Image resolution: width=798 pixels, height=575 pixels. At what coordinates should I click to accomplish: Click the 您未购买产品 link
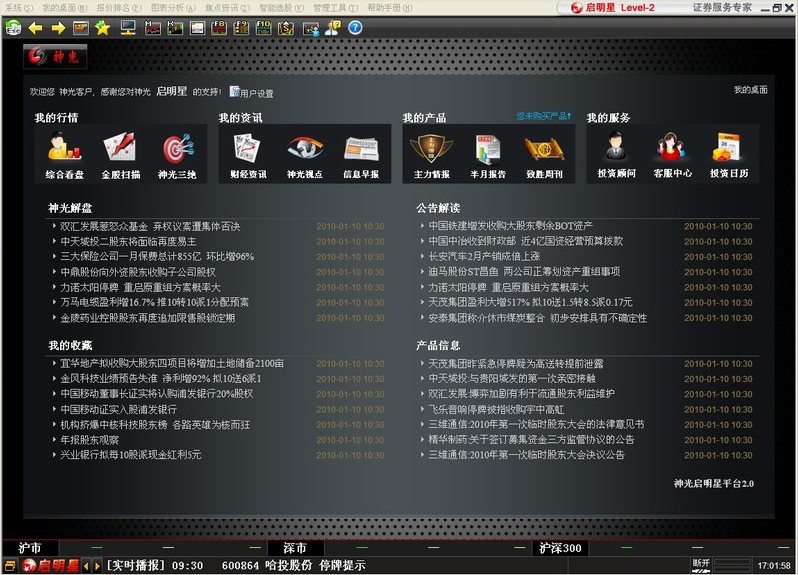pos(545,117)
